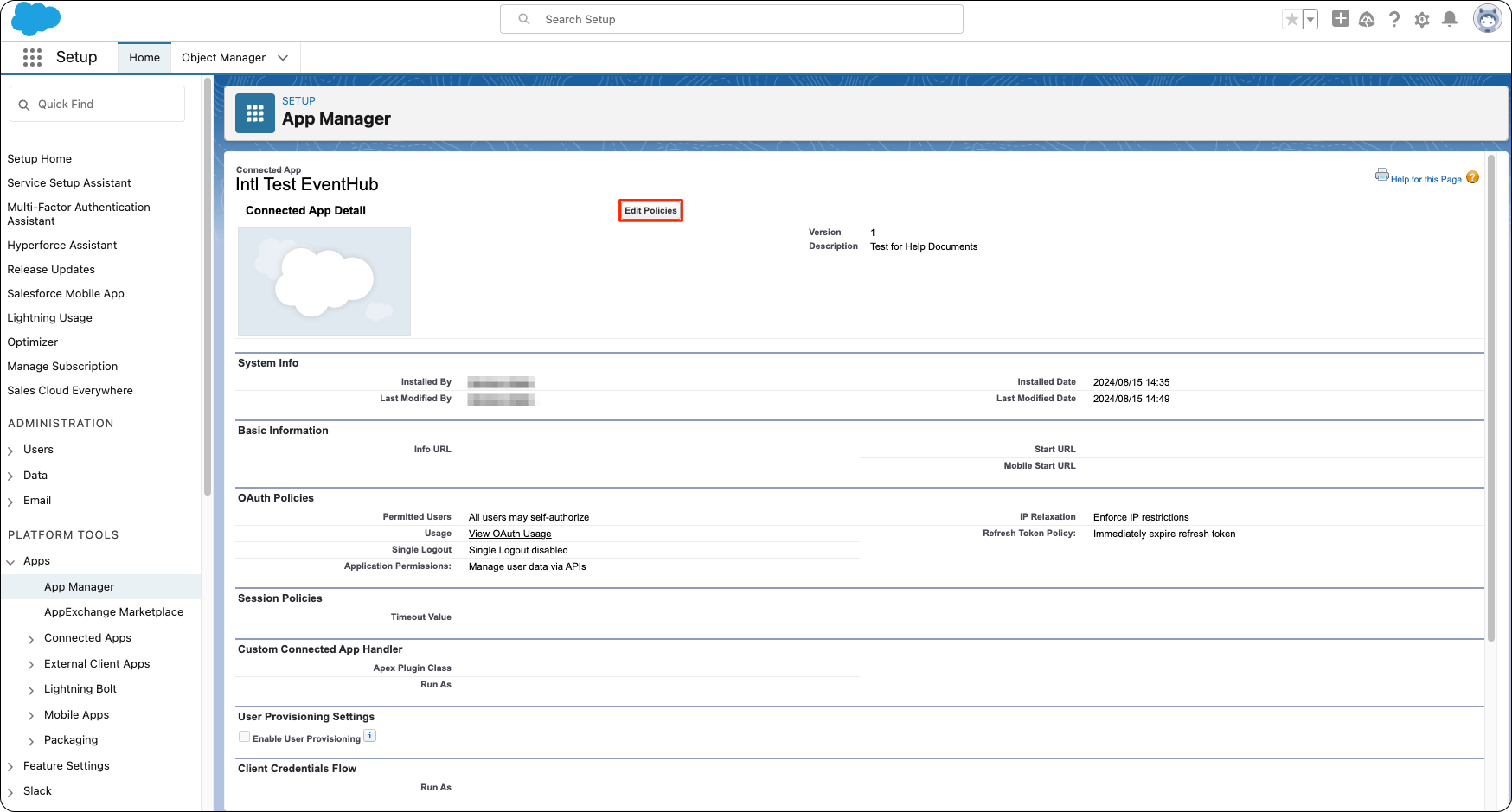Open Sales Cloud Everywhere
The height and width of the screenshot is (812, 1512).
[70, 391]
